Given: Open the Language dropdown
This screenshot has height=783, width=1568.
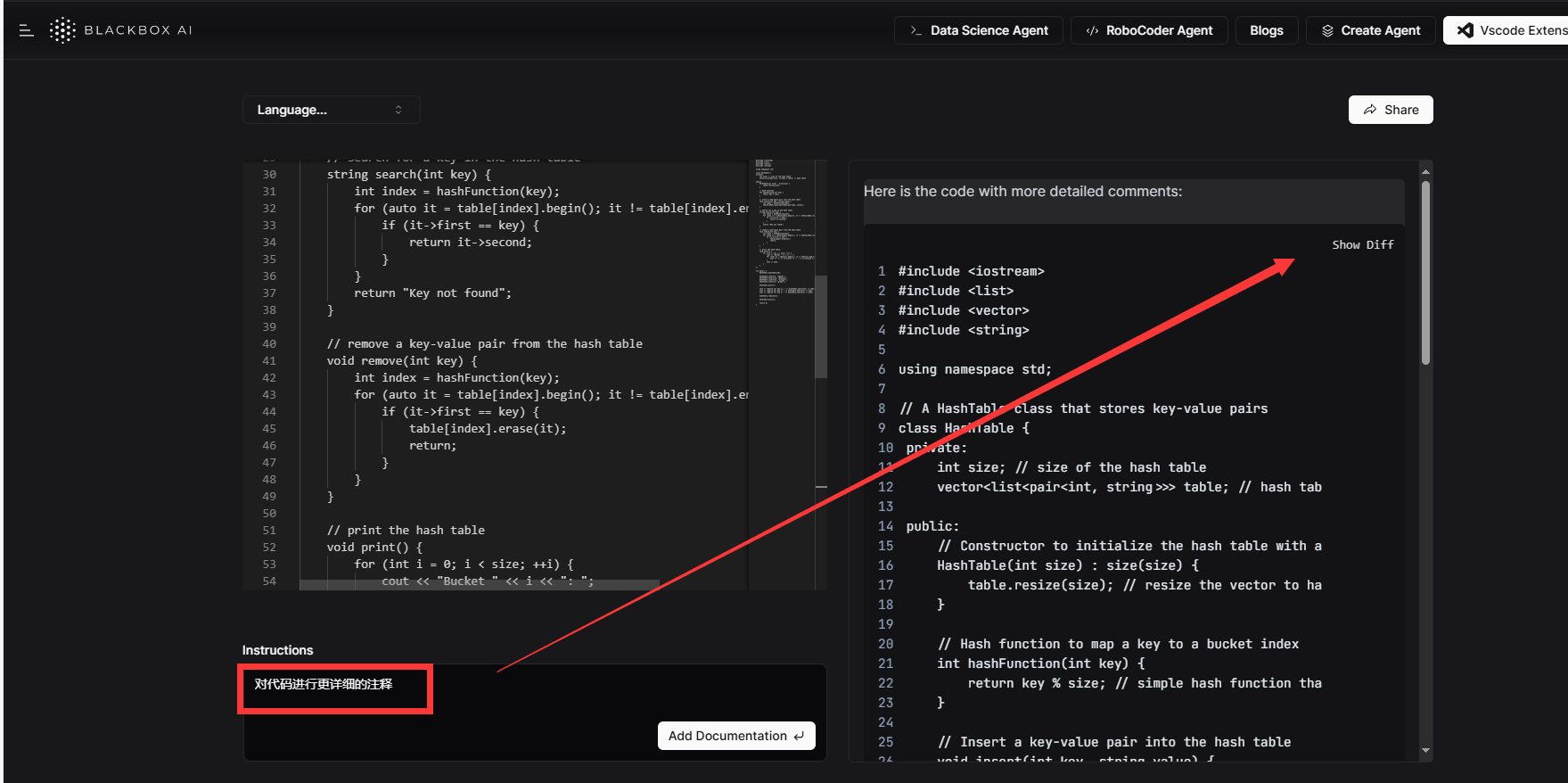Looking at the screenshot, I should (x=330, y=110).
